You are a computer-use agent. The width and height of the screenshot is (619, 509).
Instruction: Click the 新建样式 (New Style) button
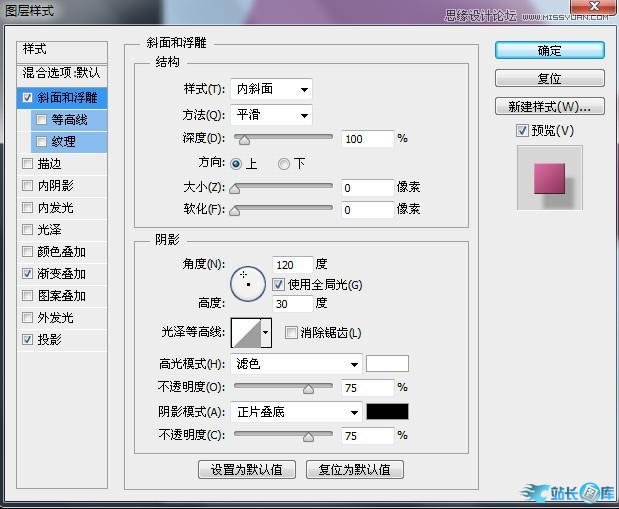click(x=549, y=106)
